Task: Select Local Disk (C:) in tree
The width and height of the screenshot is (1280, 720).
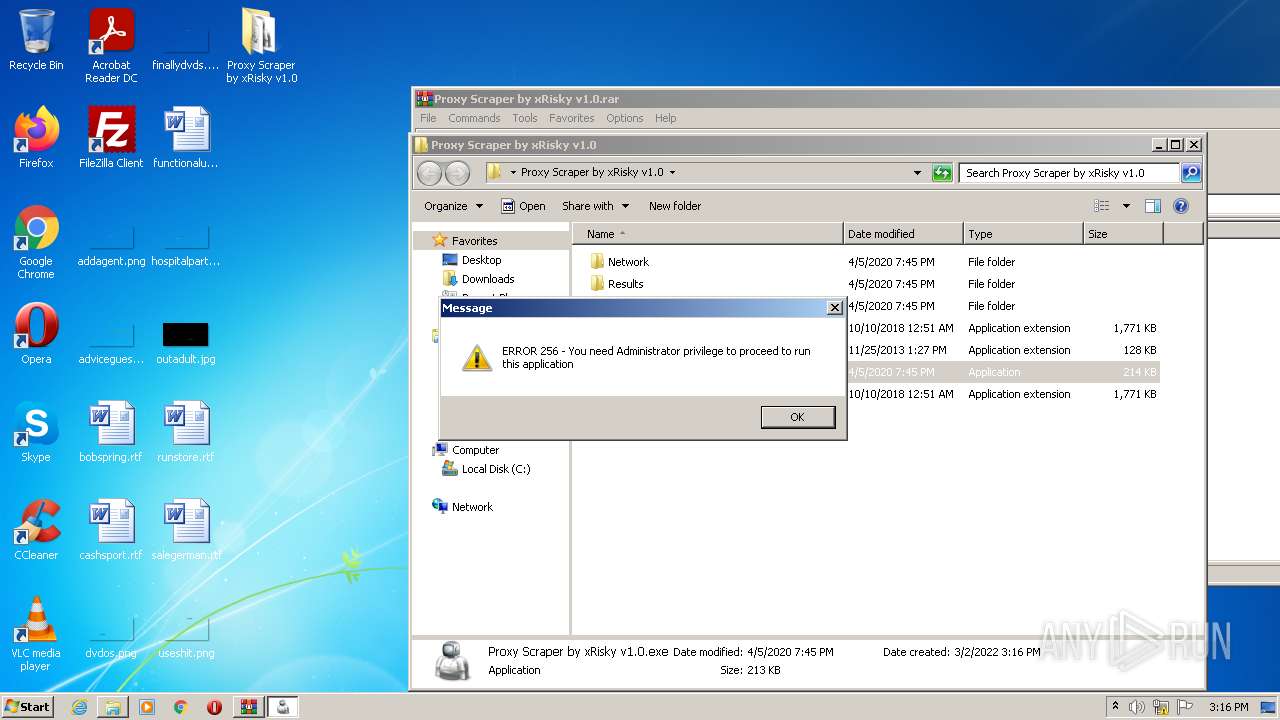Action: (496, 469)
